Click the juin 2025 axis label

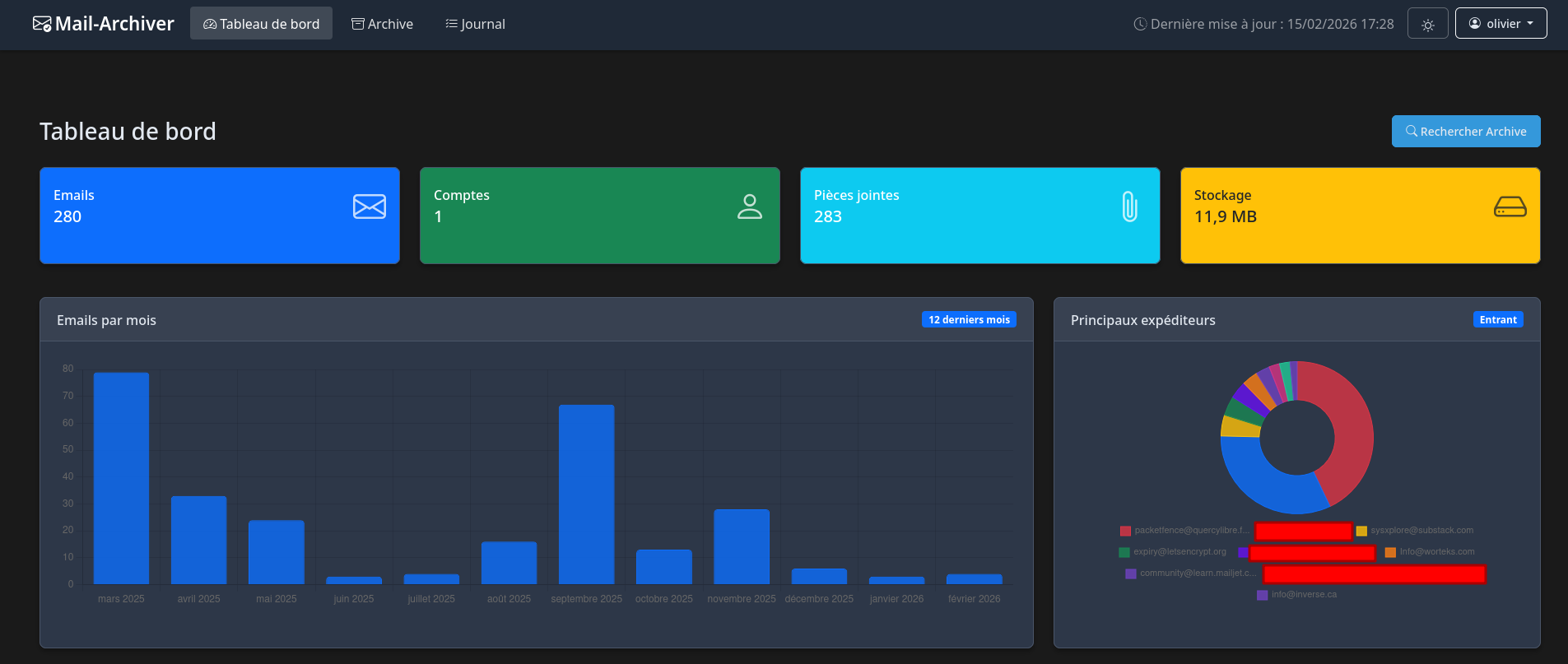(354, 599)
